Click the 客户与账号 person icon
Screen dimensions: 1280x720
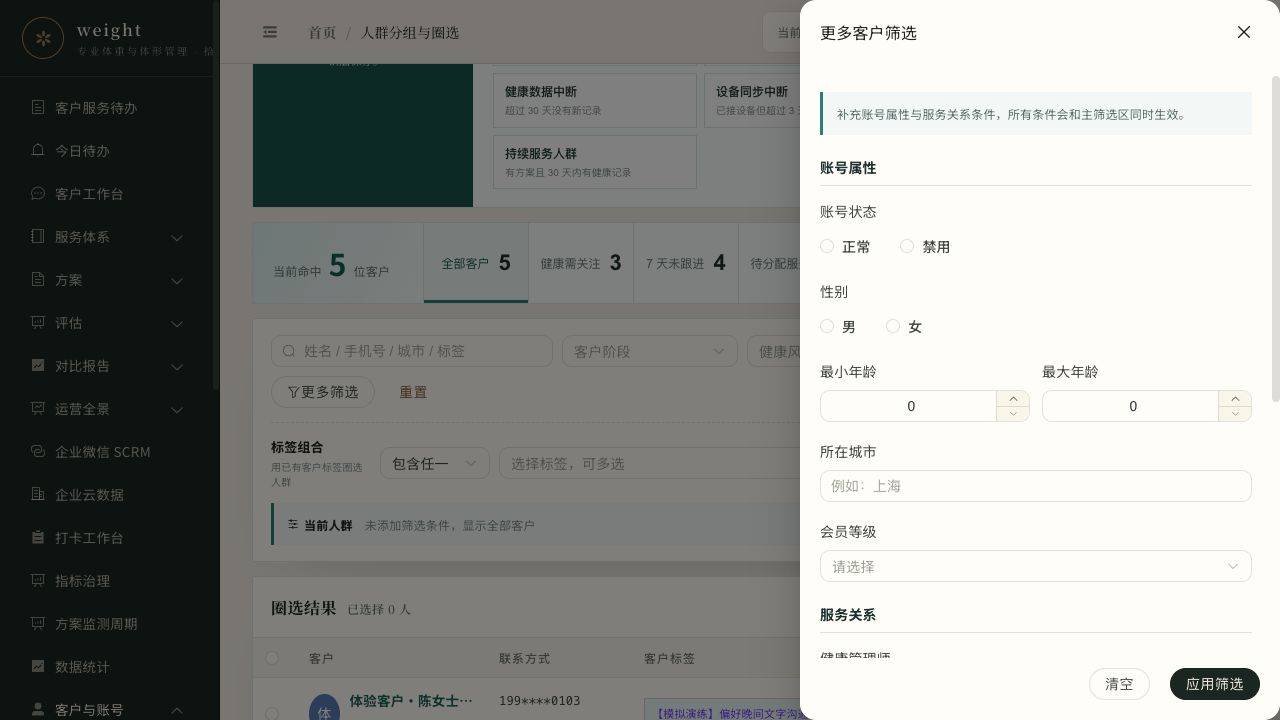pos(38,709)
